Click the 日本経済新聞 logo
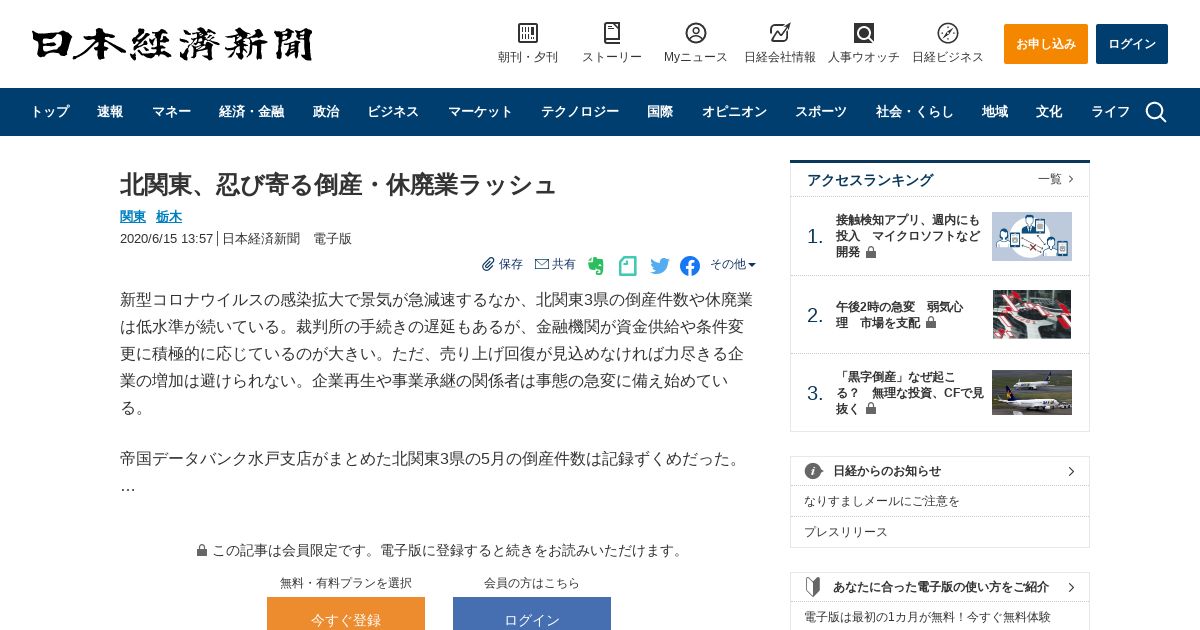1200x630 pixels. [172, 44]
